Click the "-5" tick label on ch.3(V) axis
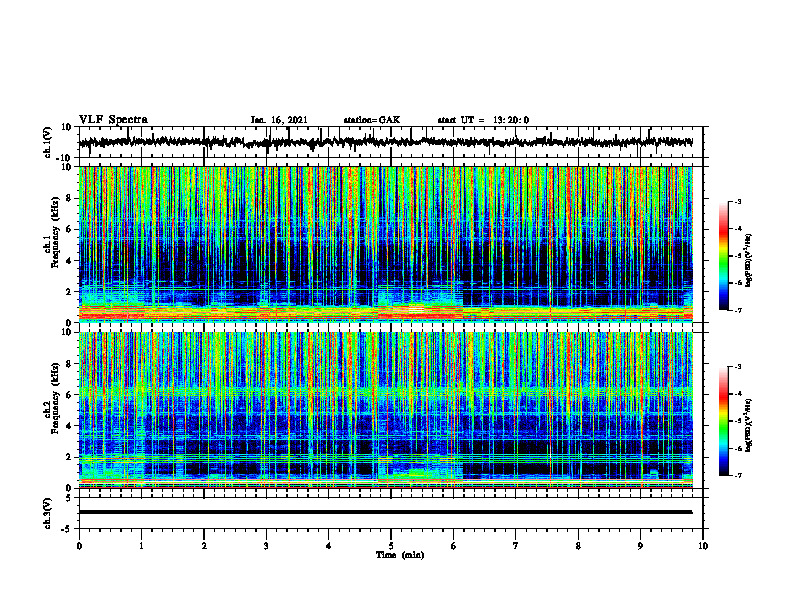Viewport: 792px width, 612px height. click(x=67, y=529)
